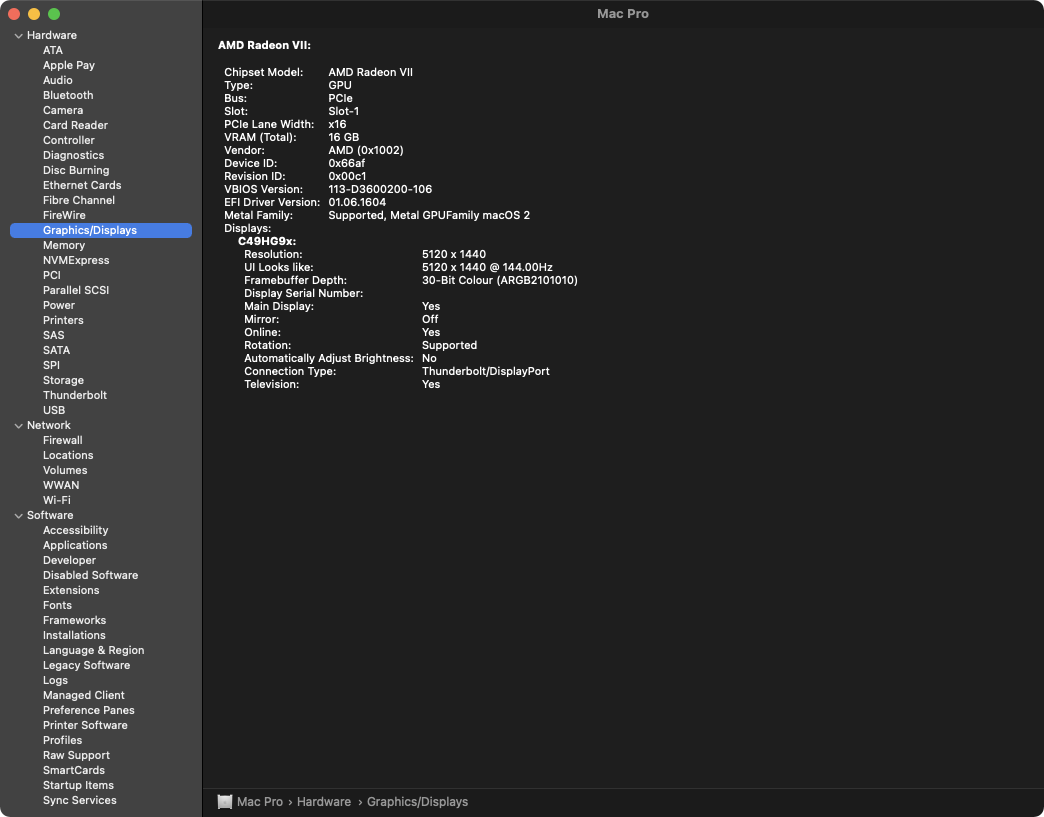Select Raw Support in the sidebar
This screenshot has width=1044, height=817.
point(76,755)
